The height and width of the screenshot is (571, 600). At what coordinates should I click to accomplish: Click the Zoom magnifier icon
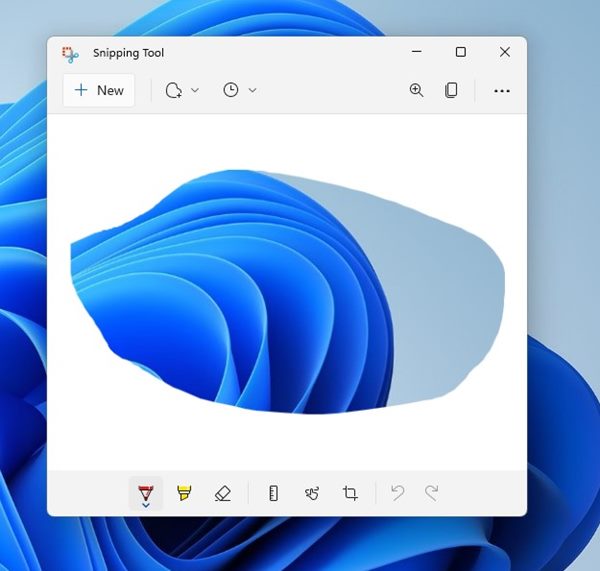pos(416,90)
